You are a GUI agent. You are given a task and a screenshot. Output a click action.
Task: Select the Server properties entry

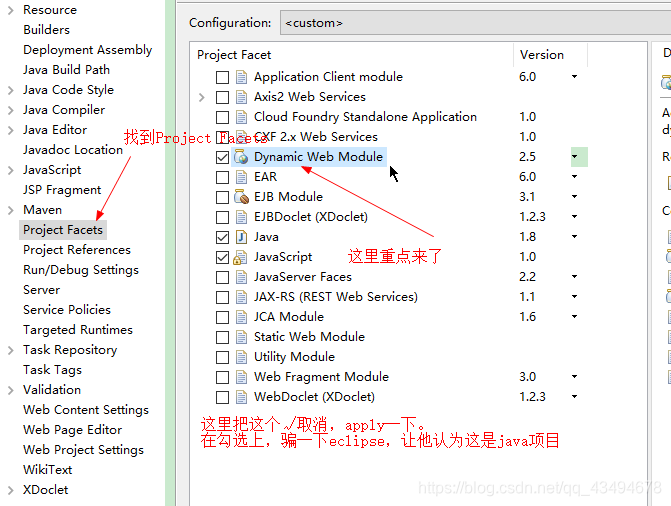pos(42,290)
